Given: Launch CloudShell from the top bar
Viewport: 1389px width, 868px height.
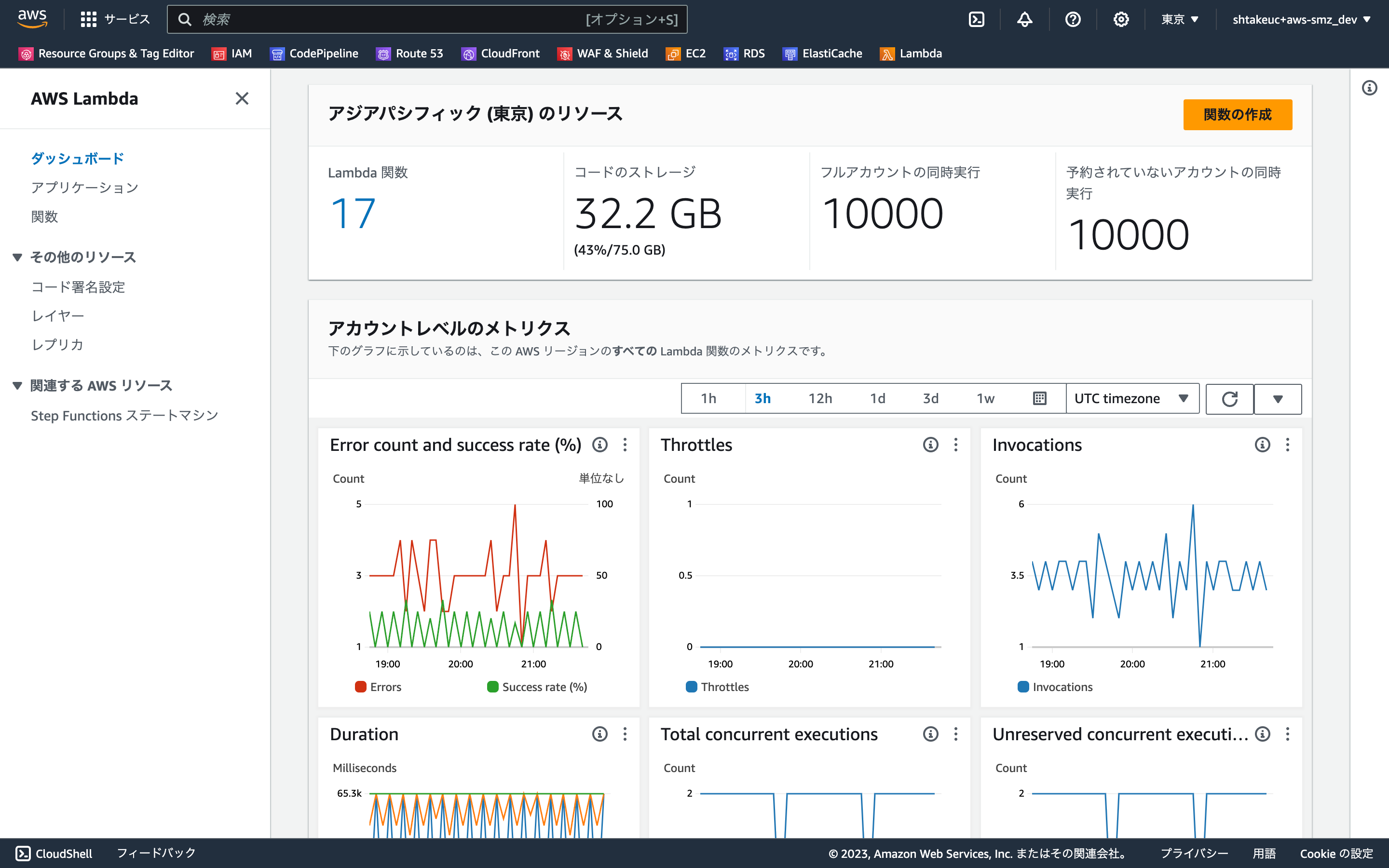Looking at the screenshot, I should click(x=976, y=19).
